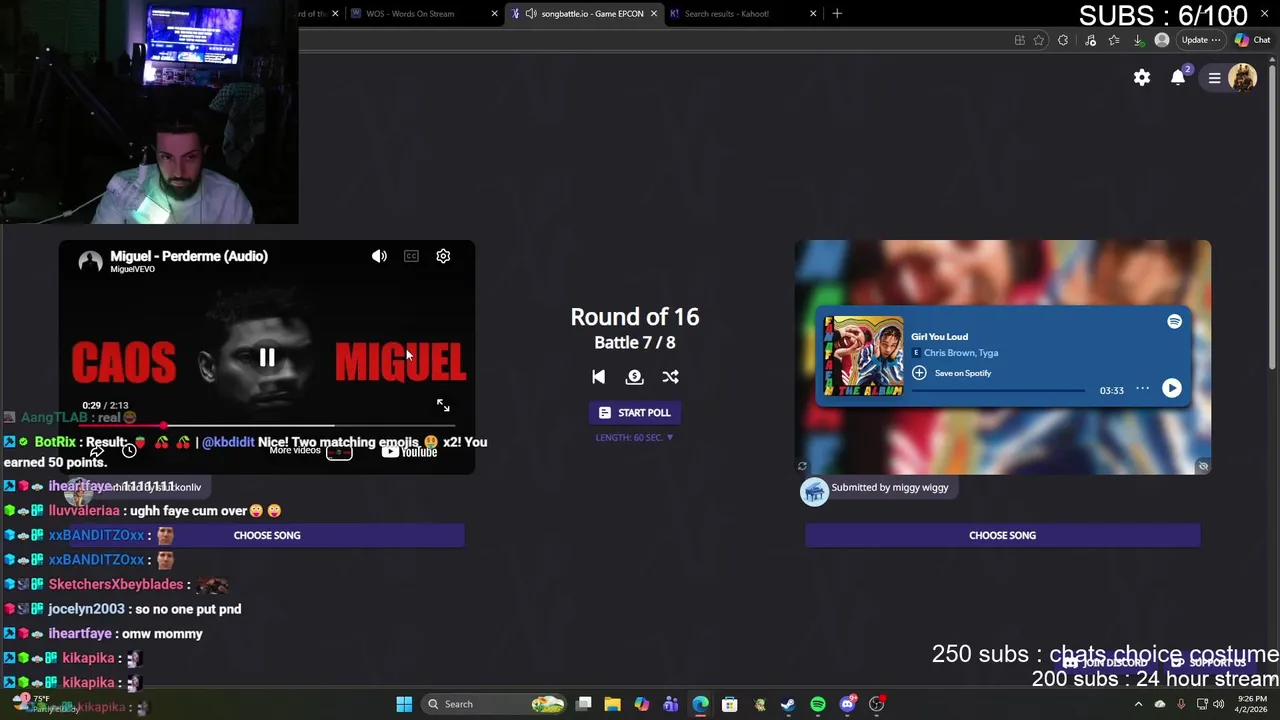Open Girl You Loud album cover
The width and height of the screenshot is (1280, 720).
863,356
